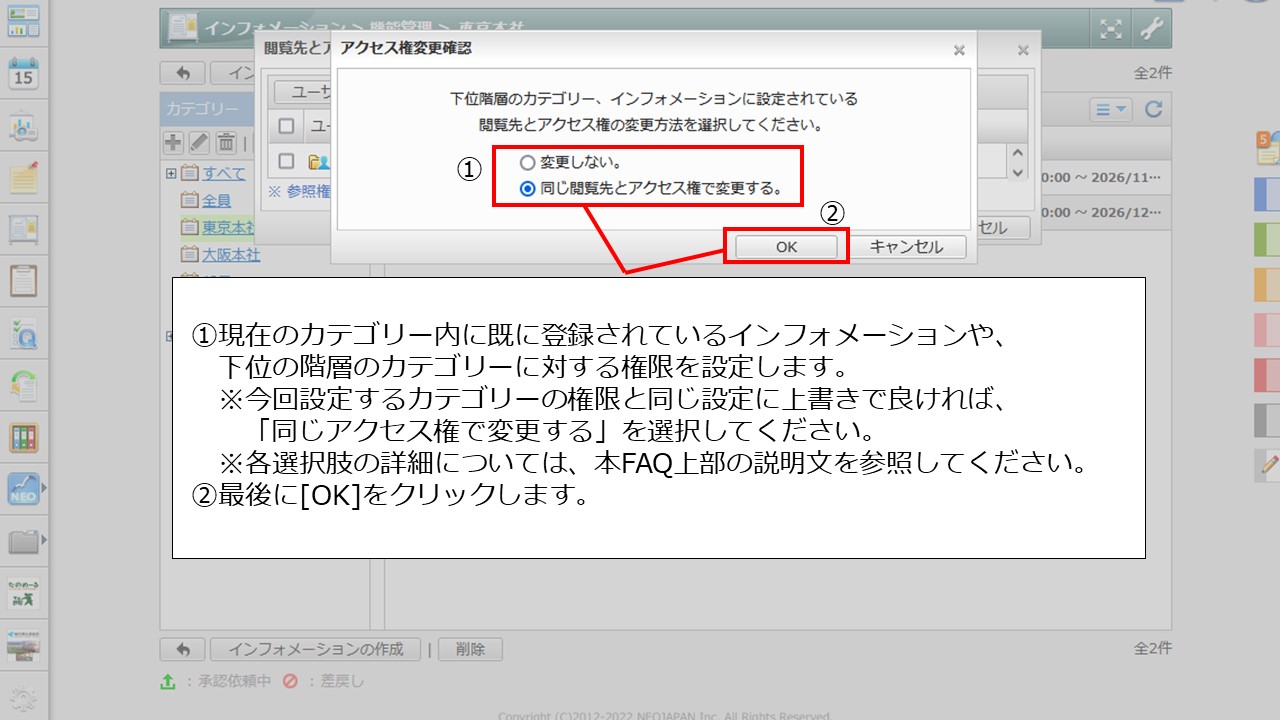Select the pink color tab on right edge

click(1267, 329)
